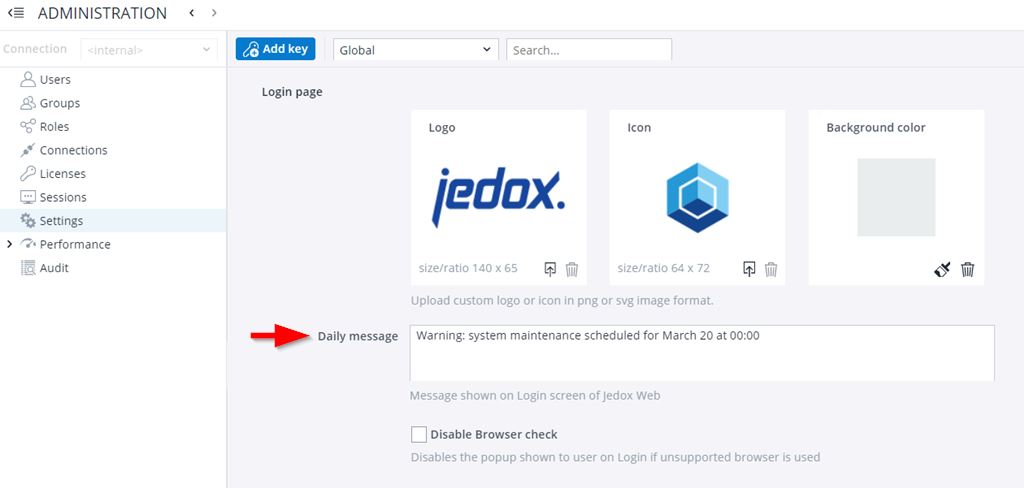Image resolution: width=1024 pixels, height=488 pixels.
Task: Click the blue cube icon image
Action: tap(697, 197)
